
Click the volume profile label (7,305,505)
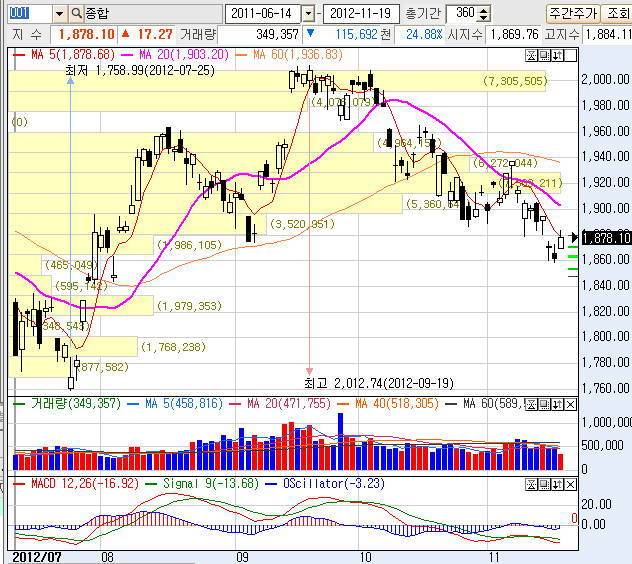[x=515, y=81]
